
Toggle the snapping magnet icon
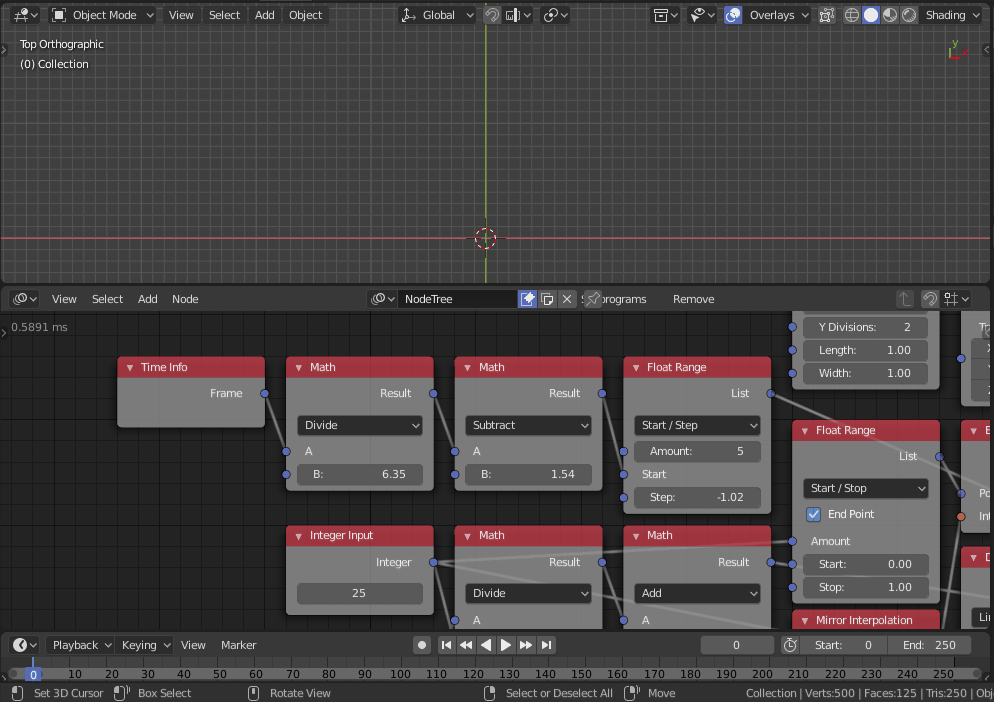pyautogui.click(x=493, y=15)
